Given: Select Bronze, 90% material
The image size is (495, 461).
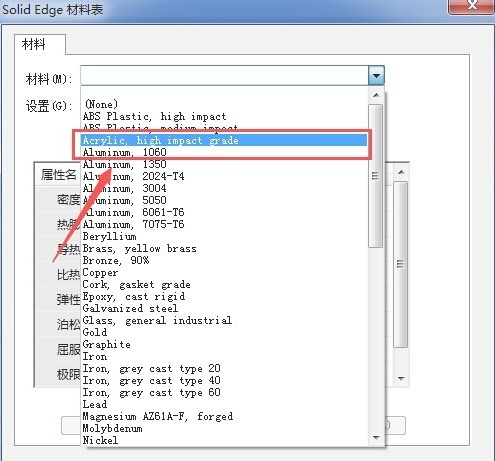Looking at the screenshot, I should tap(225, 260).
